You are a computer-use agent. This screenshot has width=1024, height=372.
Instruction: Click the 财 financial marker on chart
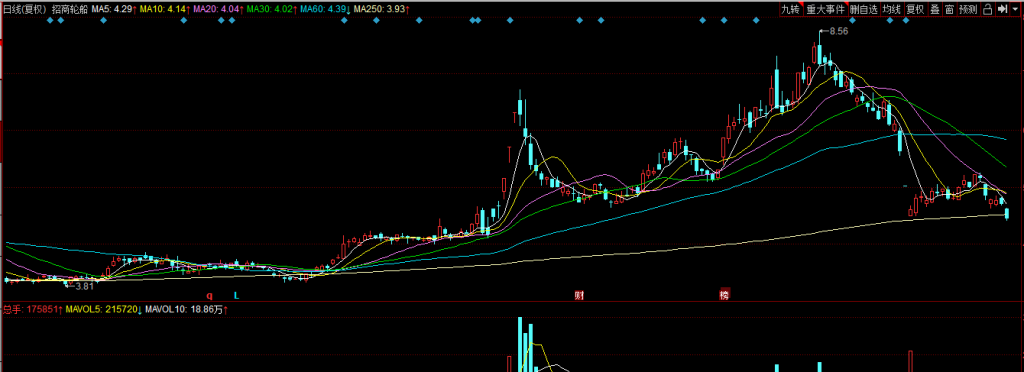click(x=579, y=295)
